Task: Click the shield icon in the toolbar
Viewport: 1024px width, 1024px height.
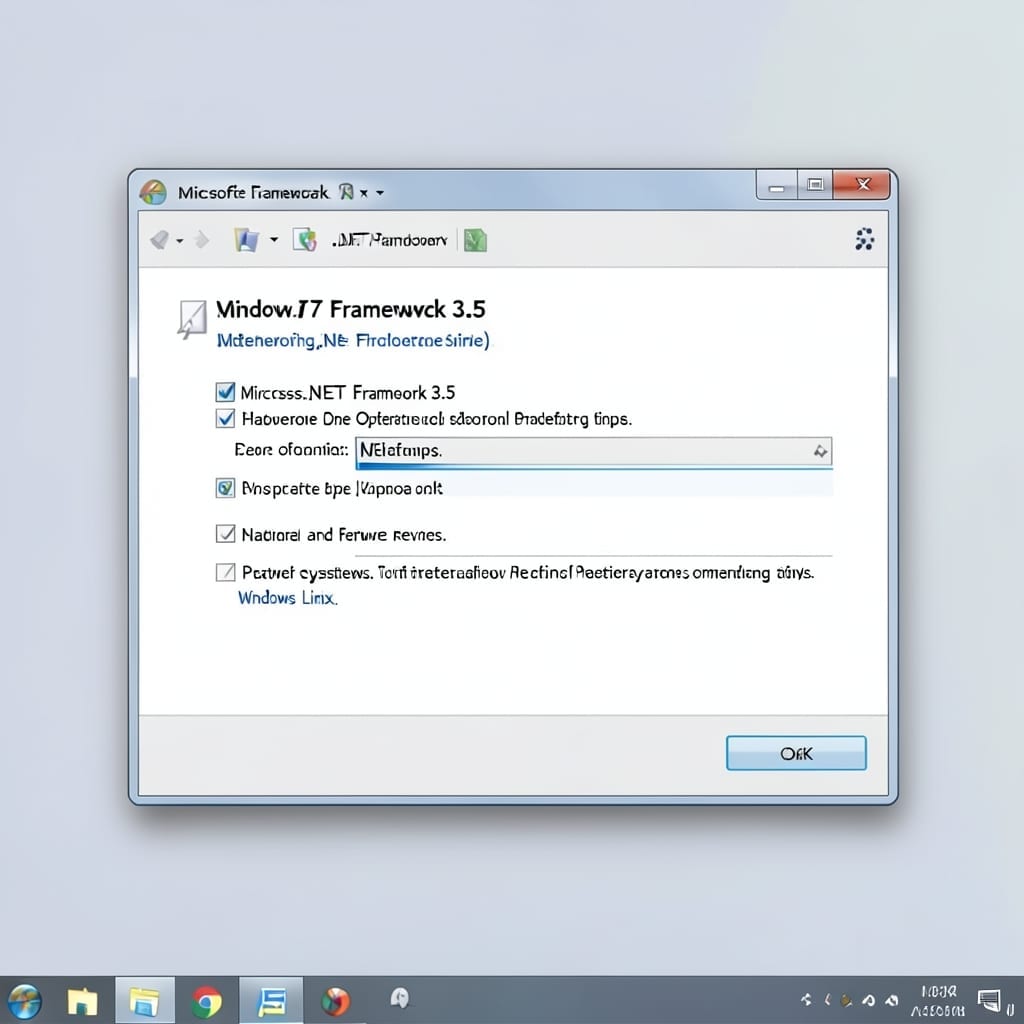Action: 304,240
